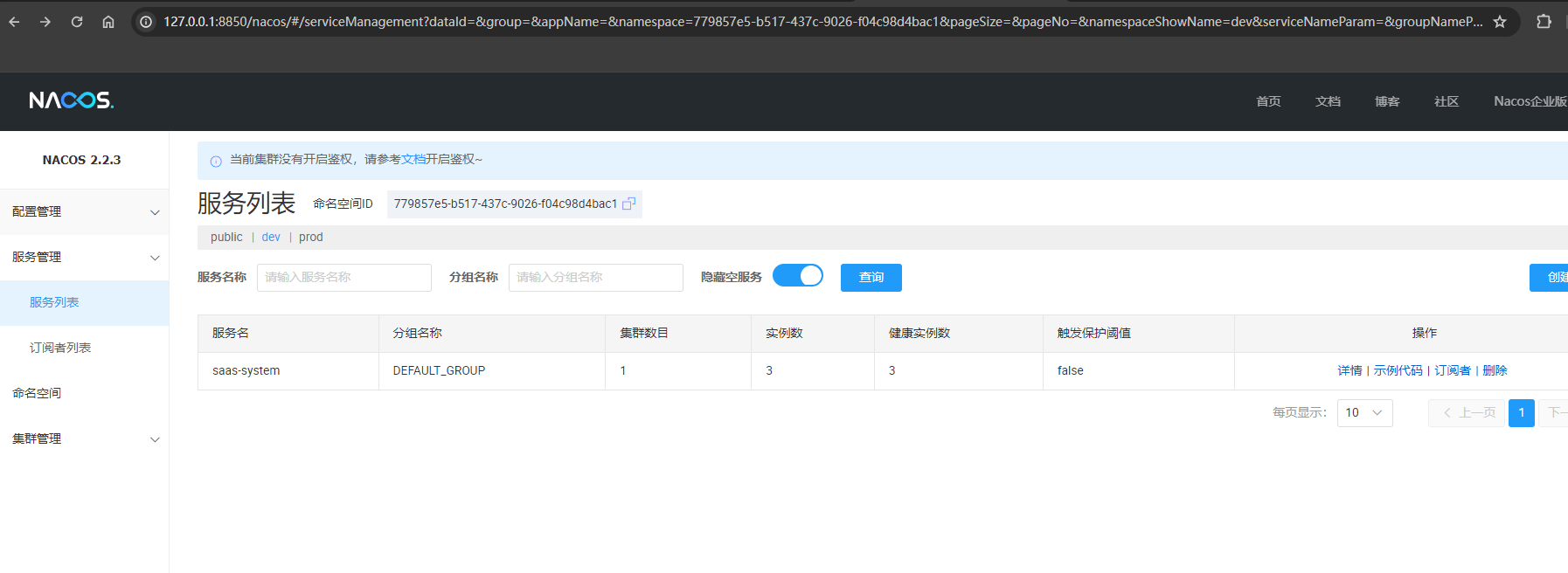The width and height of the screenshot is (1568, 573).
Task: Click pagination page 1 button
Action: (1522, 412)
